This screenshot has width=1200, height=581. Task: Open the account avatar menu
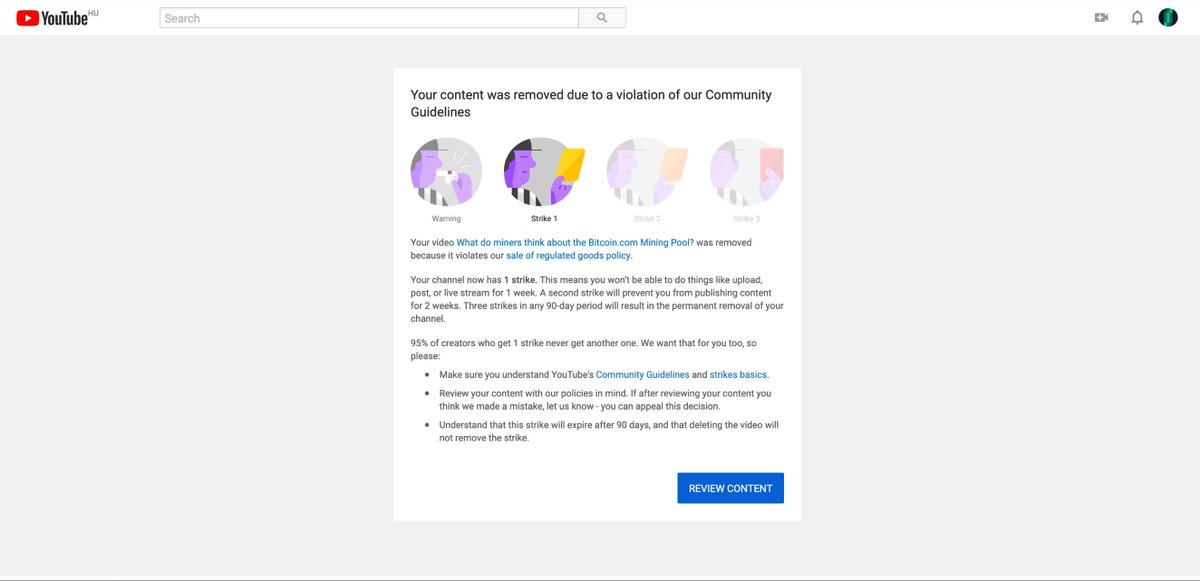pyautogui.click(x=1168, y=18)
